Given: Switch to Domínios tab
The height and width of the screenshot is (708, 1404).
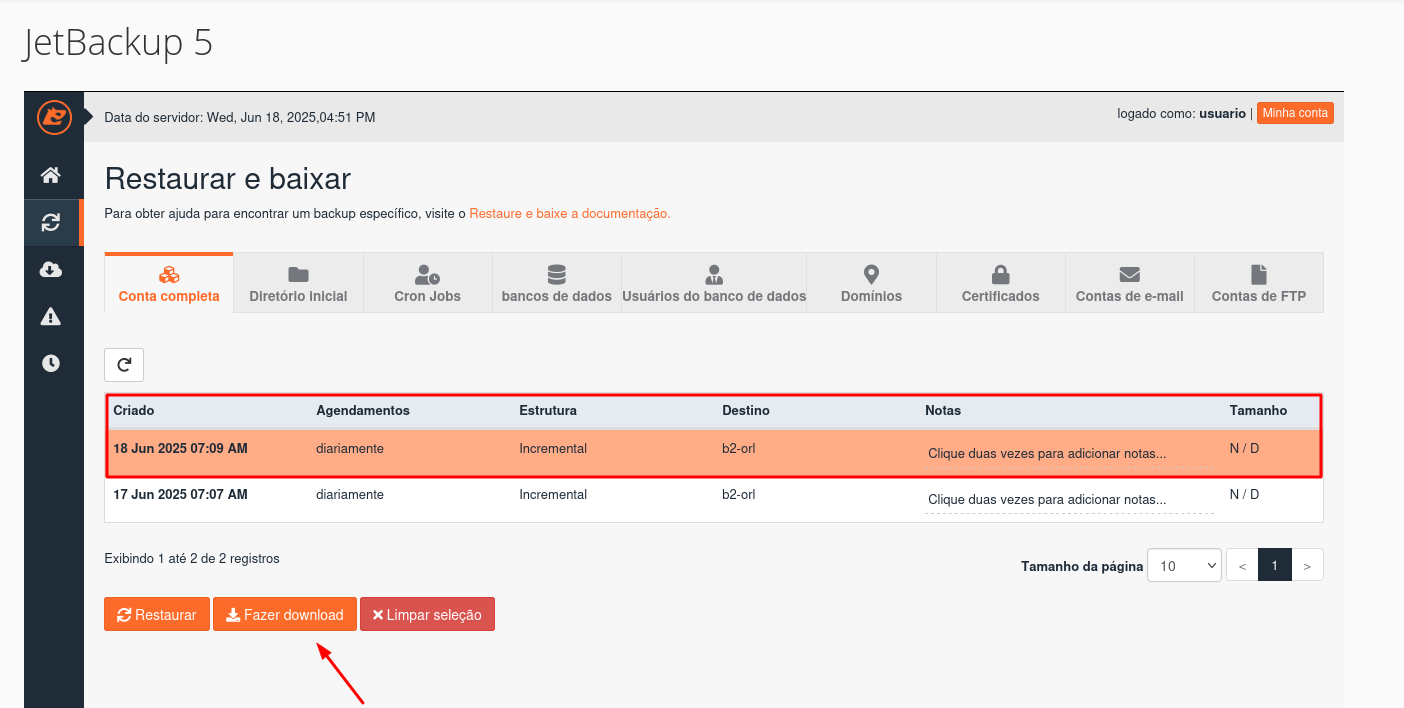Looking at the screenshot, I should 871,284.
